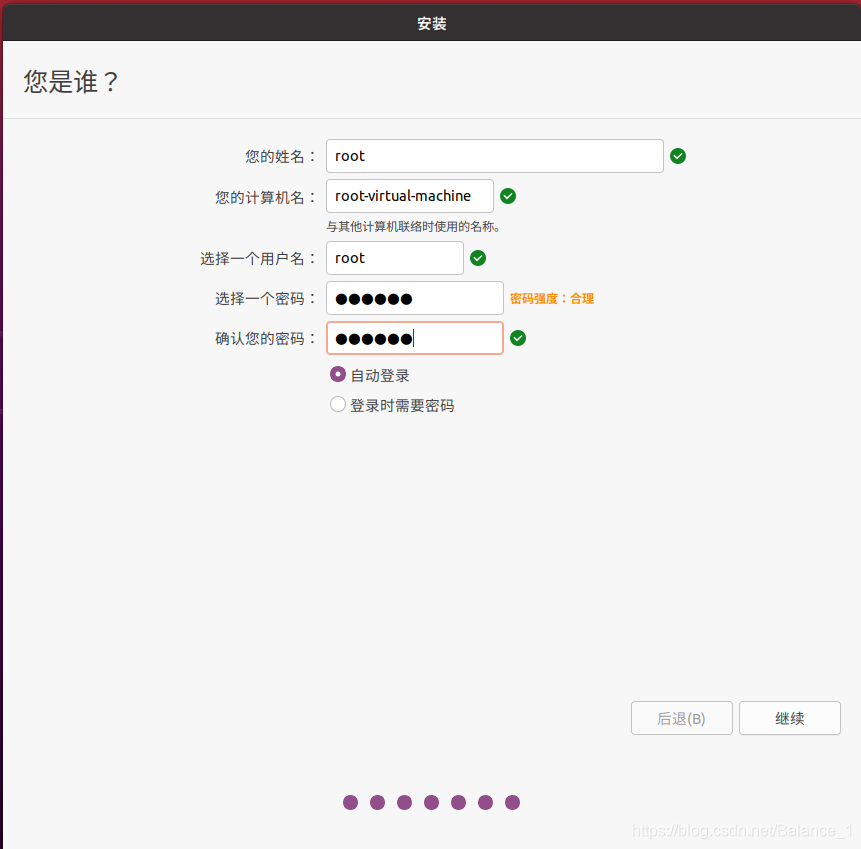Click the last purple progress dot
Screen dimensions: 861x849
[512, 802]
